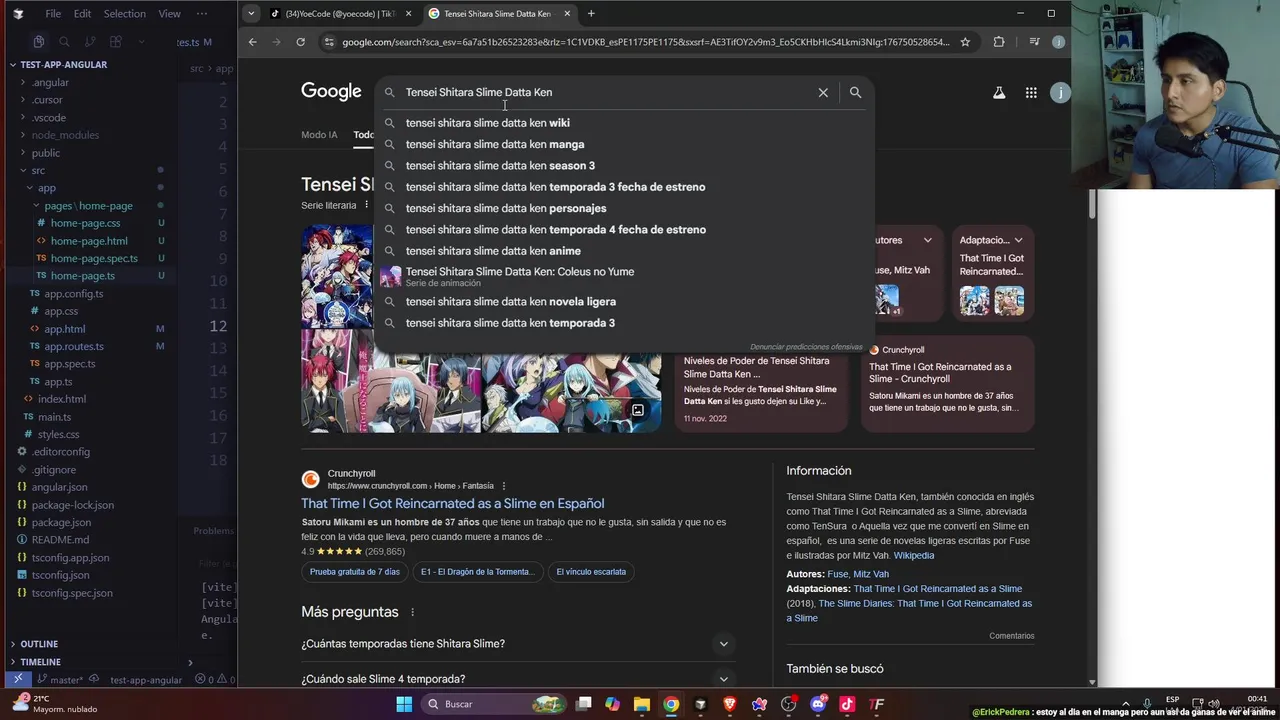
Task: Open File Explorer from the taskbar
Action: (642, 704)
